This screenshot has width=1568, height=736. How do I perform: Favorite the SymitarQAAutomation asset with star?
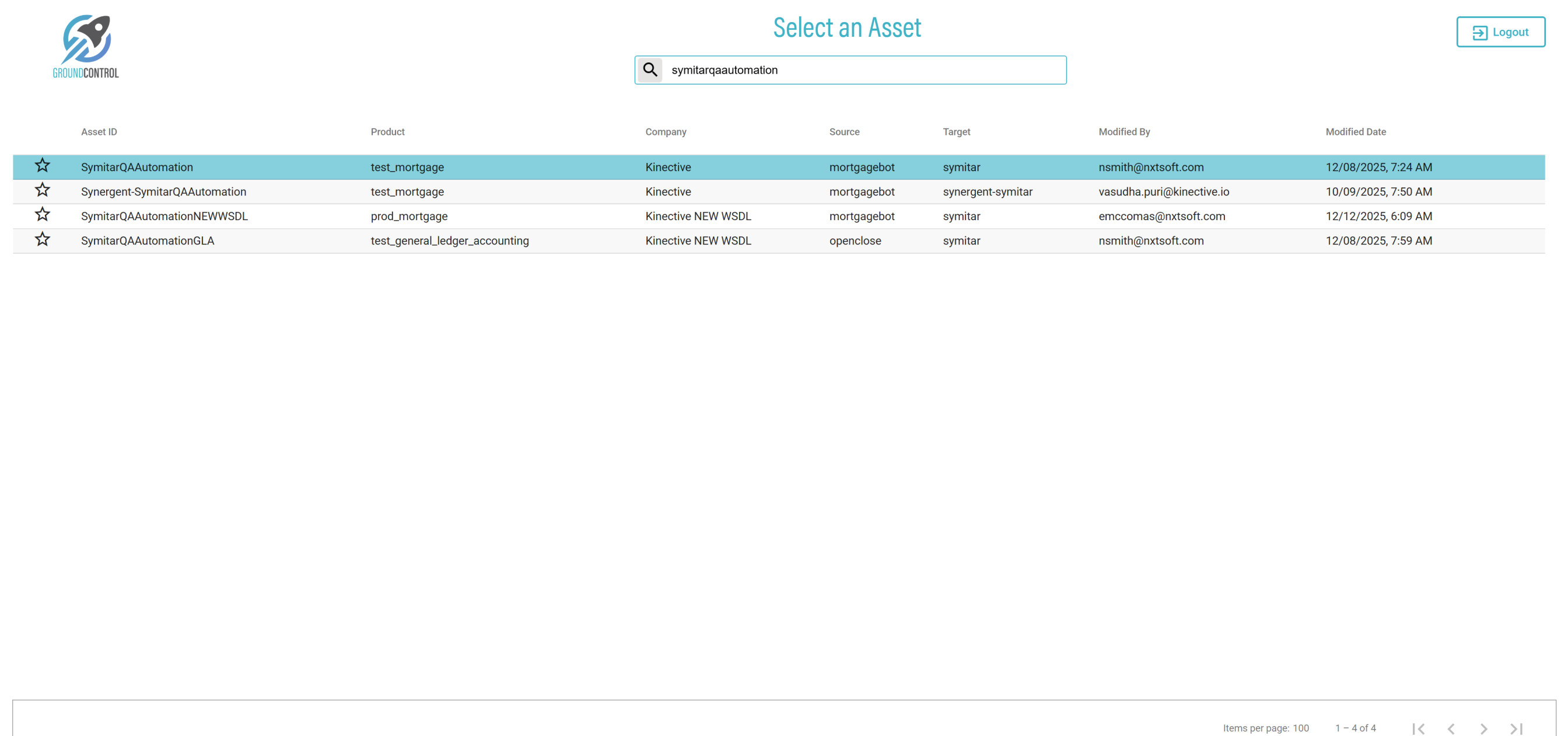point(42,166)
